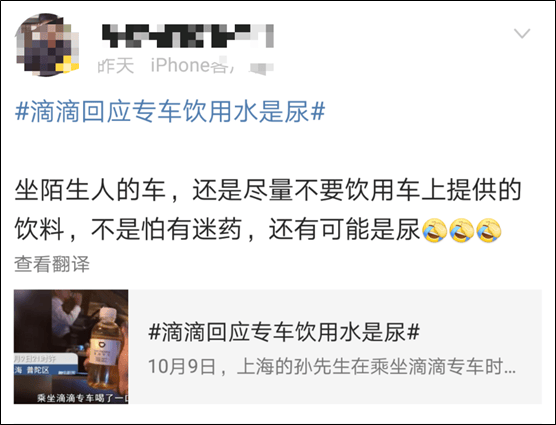Tap the first laughing-crying emoji
556x425 pixels.
435,230
